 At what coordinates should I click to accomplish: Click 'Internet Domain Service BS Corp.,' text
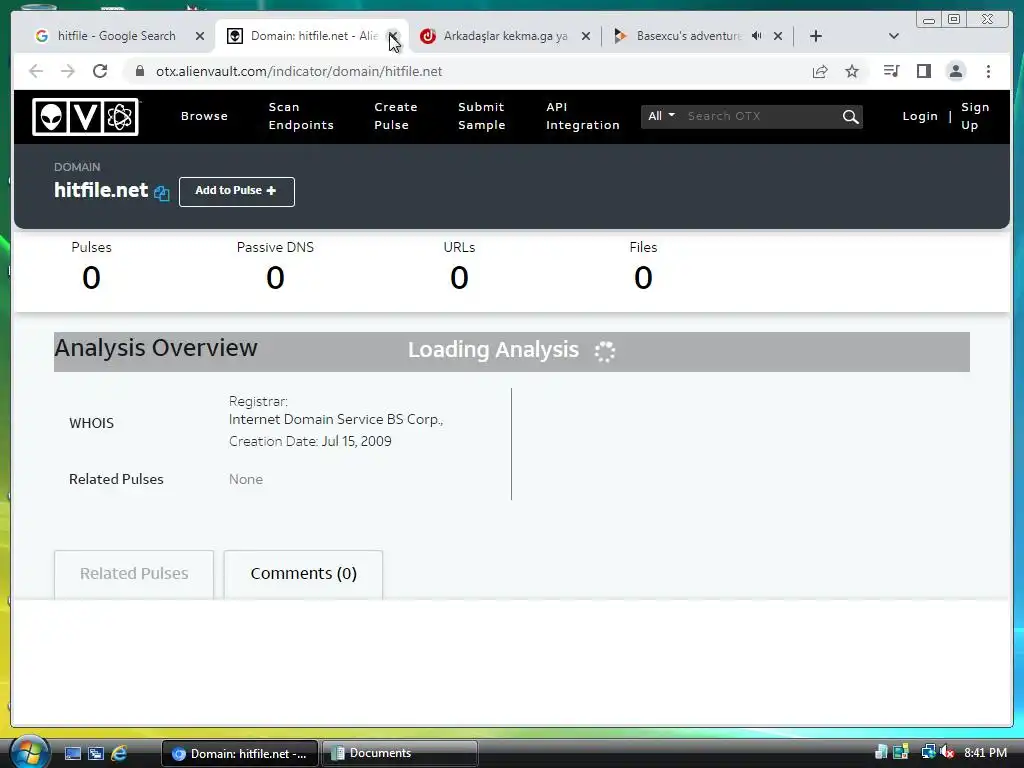point(336,420)
